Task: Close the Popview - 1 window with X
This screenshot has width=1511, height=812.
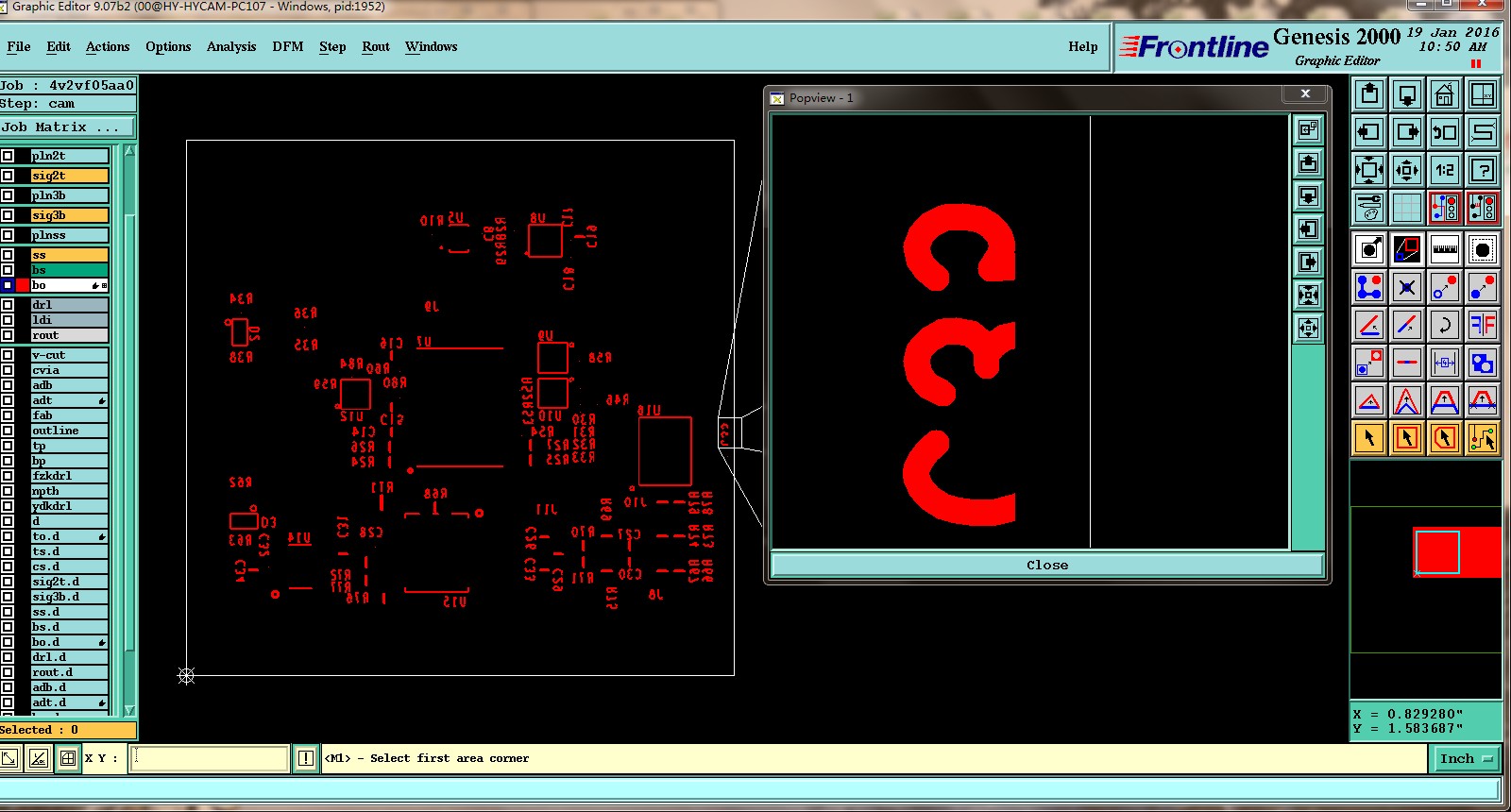Action: [x=1306, y=93]
